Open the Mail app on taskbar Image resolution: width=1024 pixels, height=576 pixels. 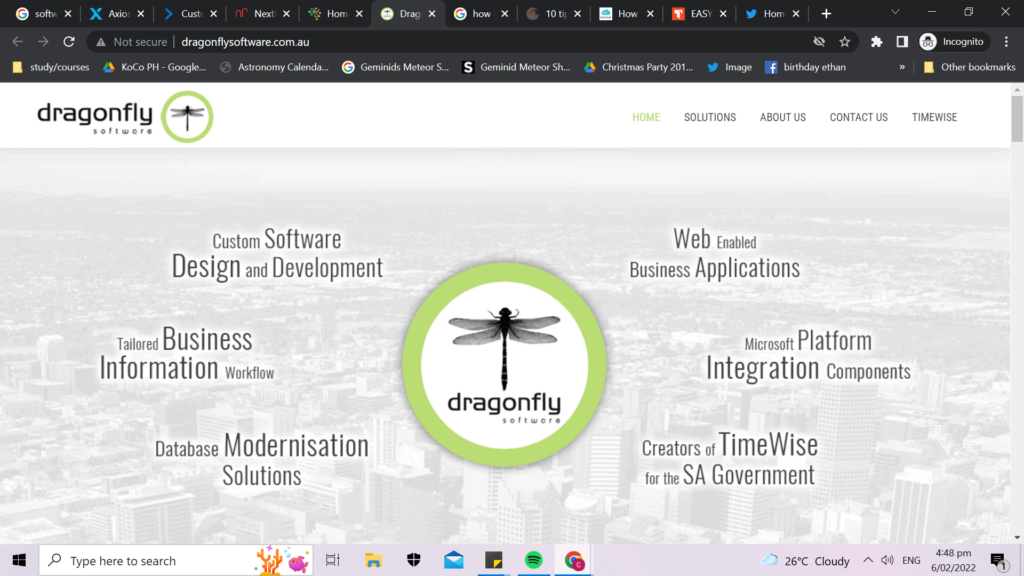pos(453,560)
